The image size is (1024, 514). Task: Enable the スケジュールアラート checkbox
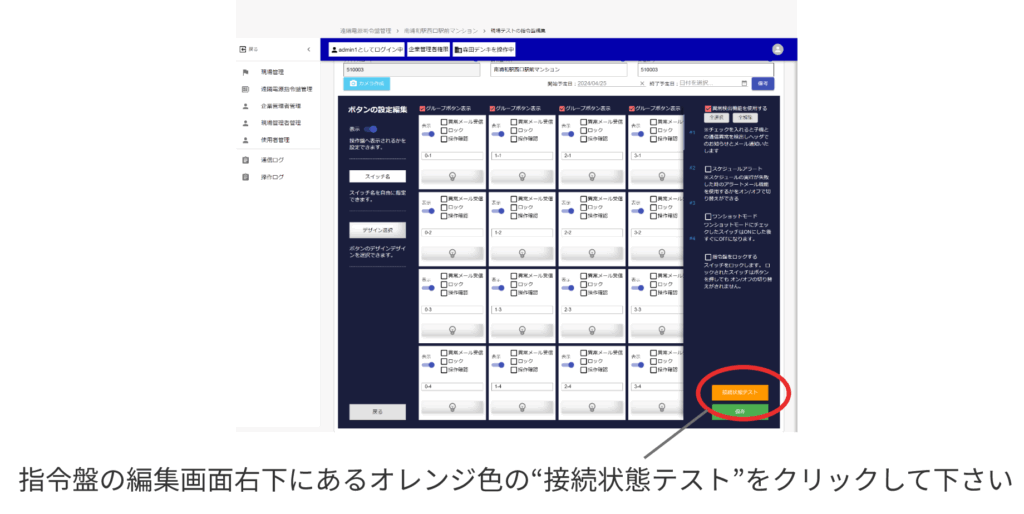(708, 169)
